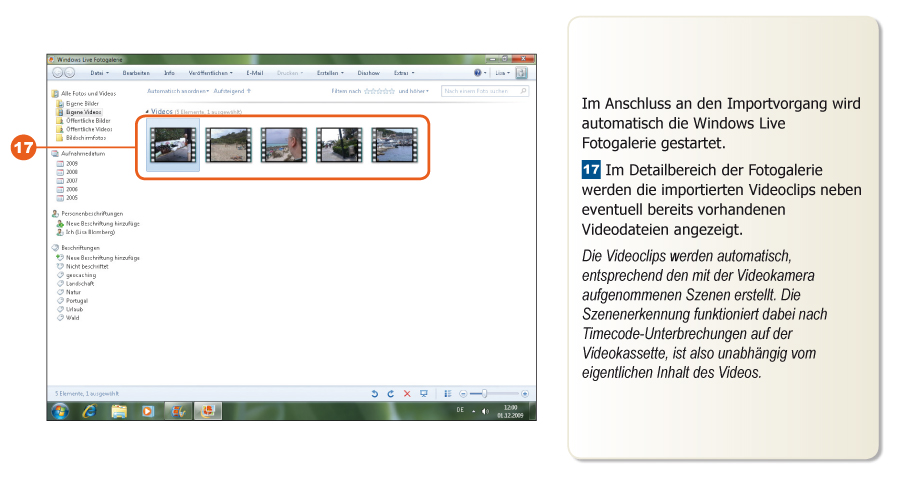This screenshot has width=900, height=480.
Task: Click the back navigation arrow
Action: click(57, 73)
